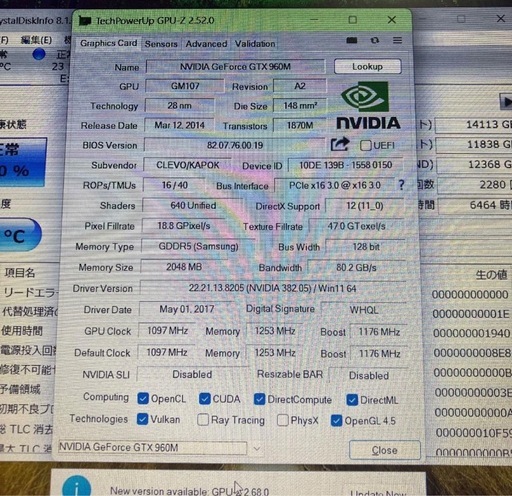Viewport: 512px width, 496px height.
Task: Toggle the Ray Tracing checkbox
Action: click(203, 420)
